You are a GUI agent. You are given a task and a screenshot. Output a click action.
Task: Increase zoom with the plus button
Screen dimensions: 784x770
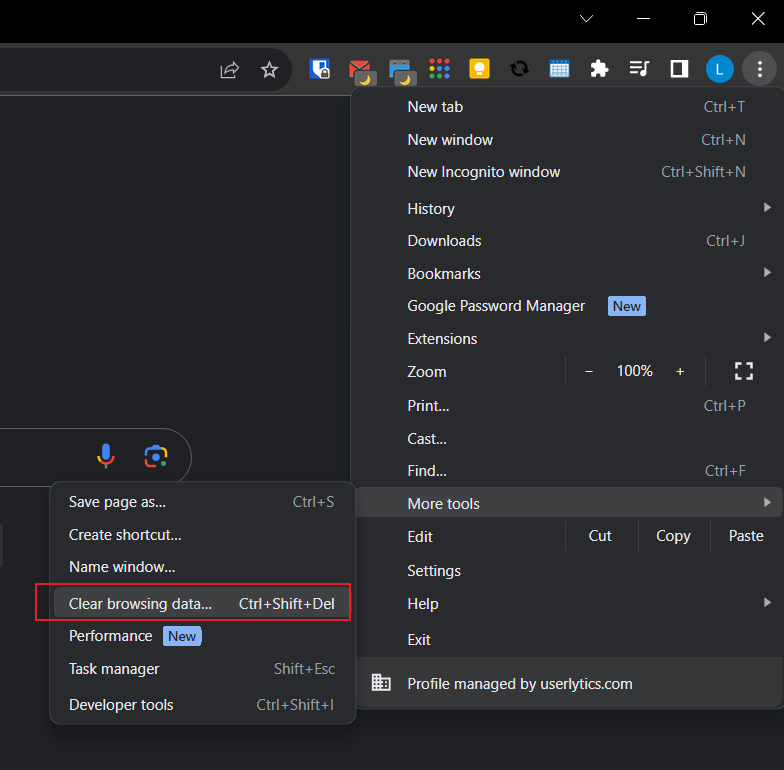coord(680,371)
